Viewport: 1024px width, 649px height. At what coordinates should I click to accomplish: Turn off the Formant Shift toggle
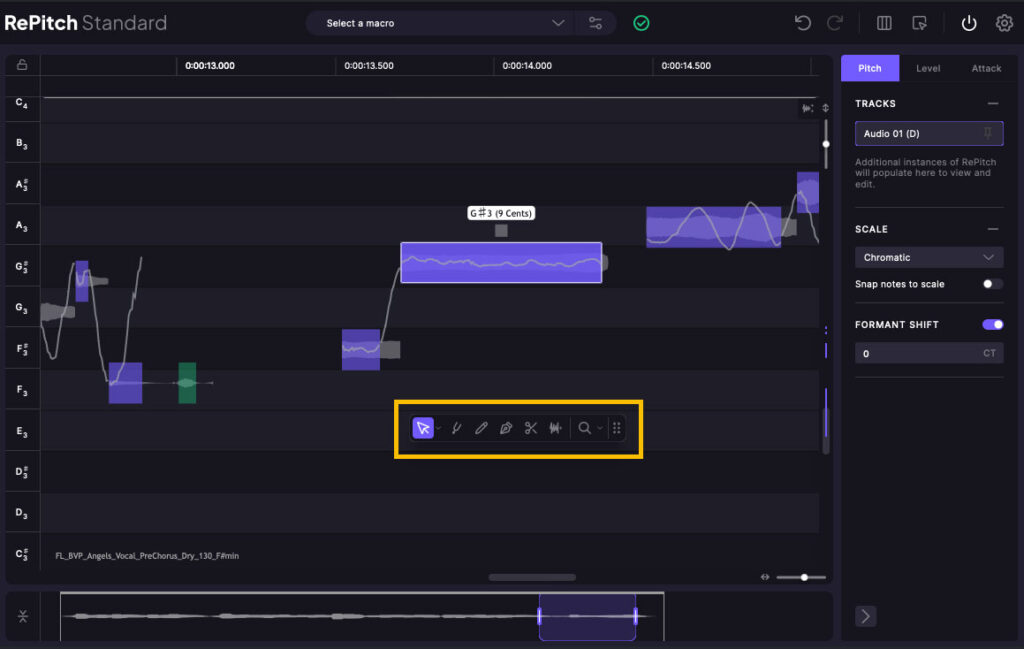pyautogui.click(x=992, y=325)
